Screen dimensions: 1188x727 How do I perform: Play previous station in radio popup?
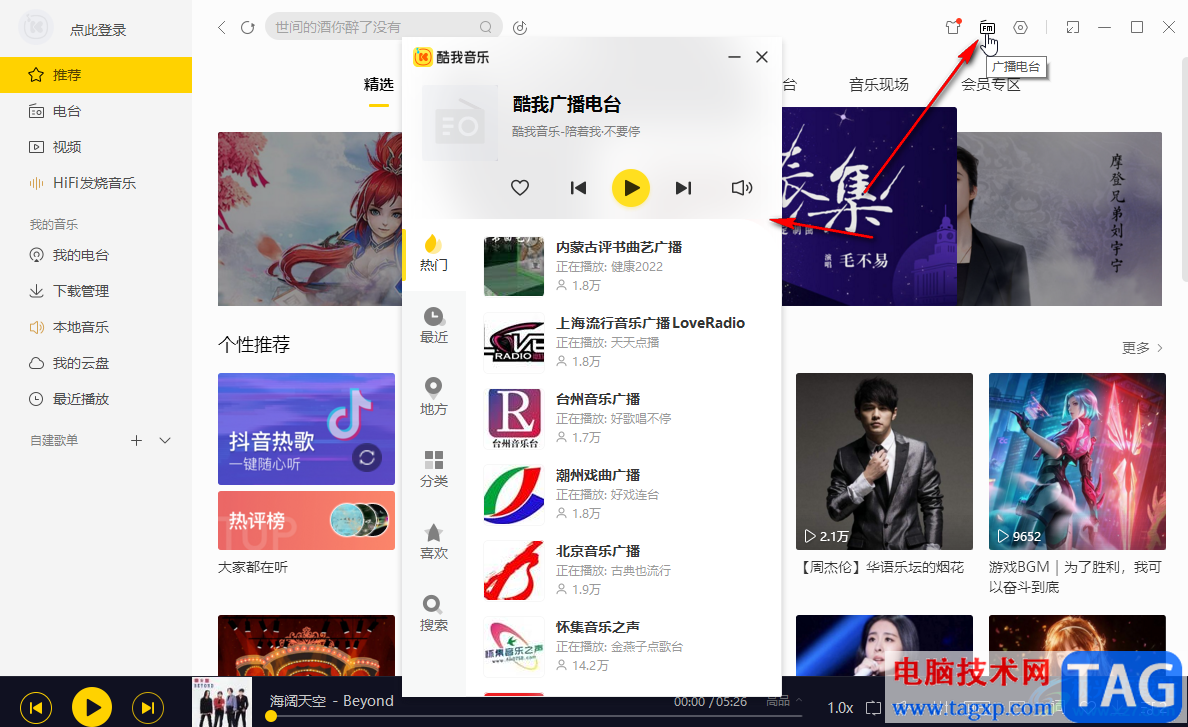[x=578, y=187]
